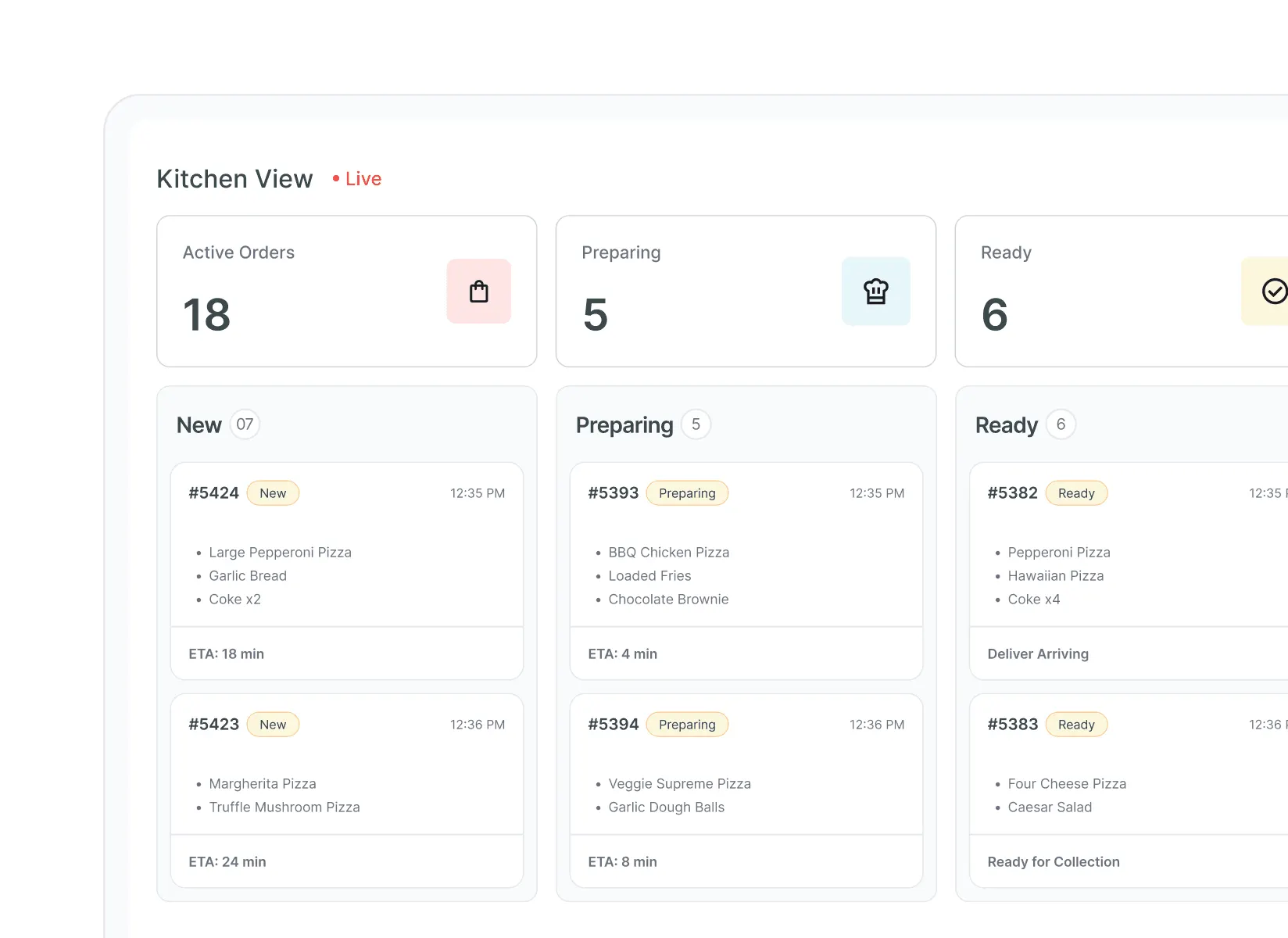Click Ready status tag on order #5383

coord(1076,725)
